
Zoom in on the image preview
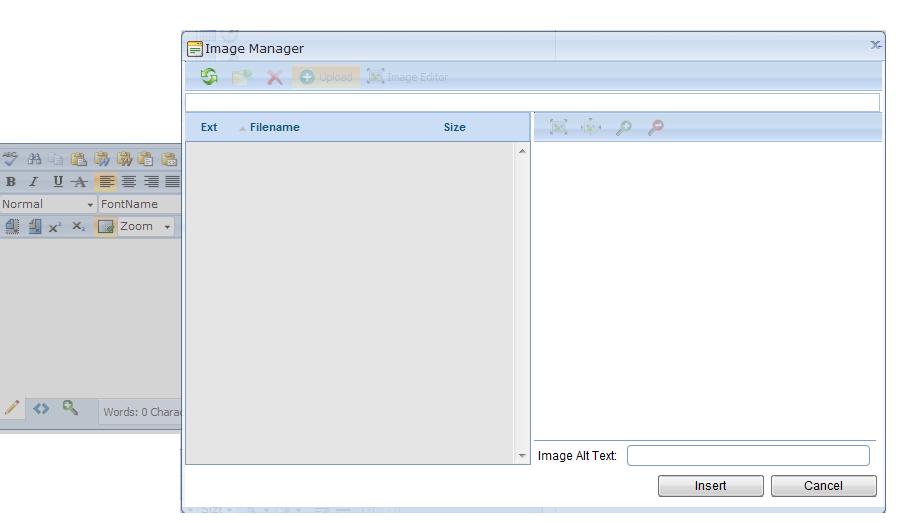click(623, 127)
